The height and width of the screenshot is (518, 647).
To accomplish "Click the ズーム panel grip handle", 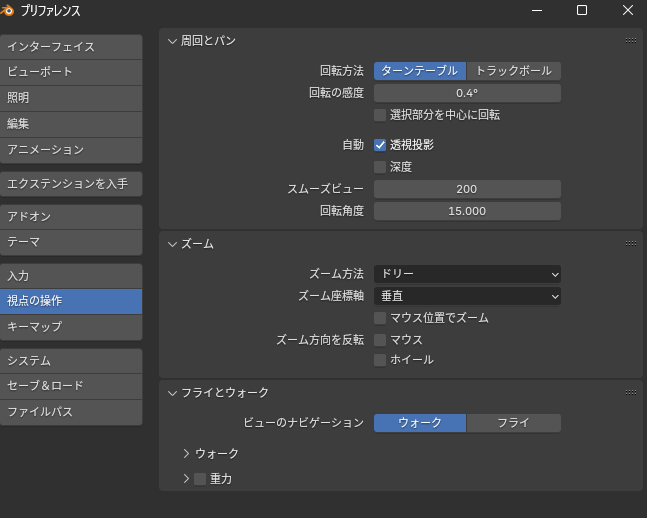I will [630, 244].
